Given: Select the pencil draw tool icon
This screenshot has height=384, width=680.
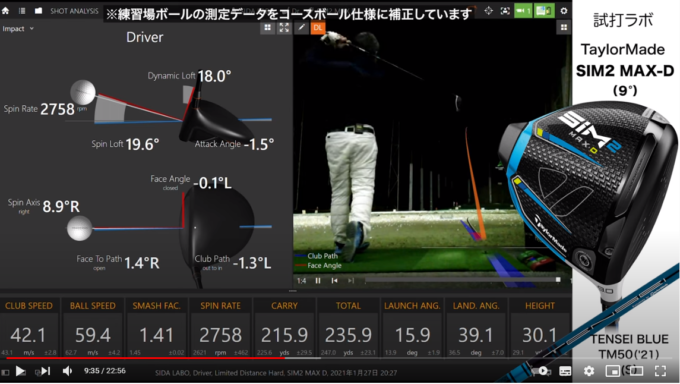Looking at the screenshot, I should 301,28.
